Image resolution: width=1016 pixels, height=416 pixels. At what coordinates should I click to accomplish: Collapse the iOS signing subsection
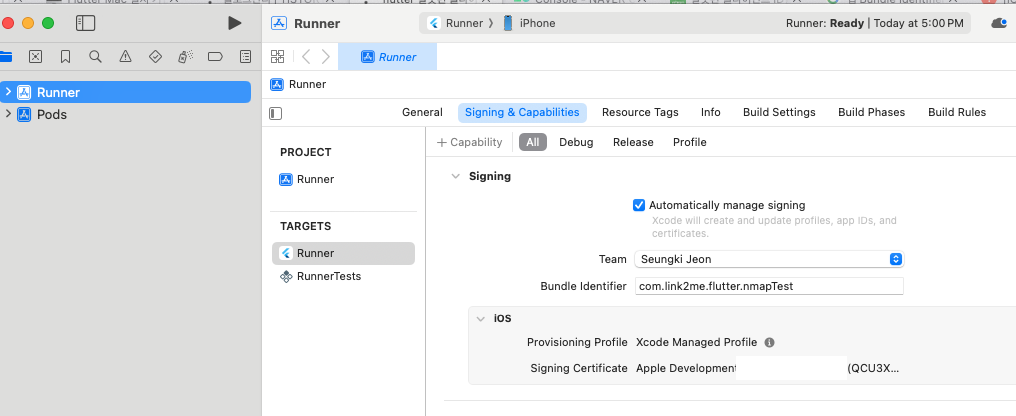[480, 319]
